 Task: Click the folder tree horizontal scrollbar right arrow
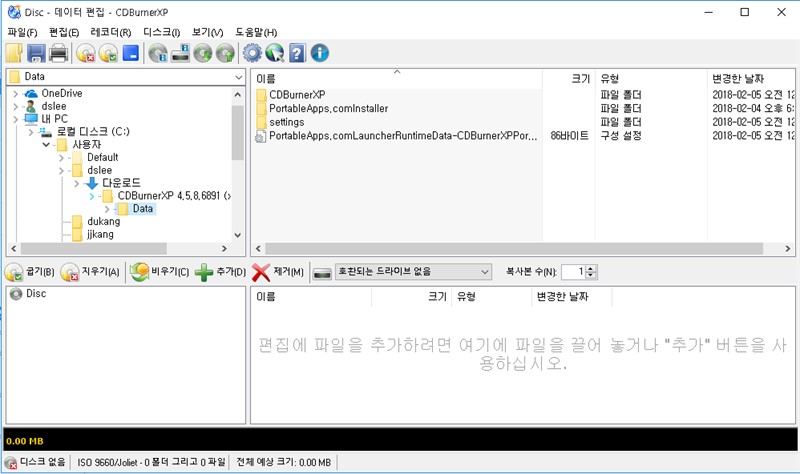(224, 248)
